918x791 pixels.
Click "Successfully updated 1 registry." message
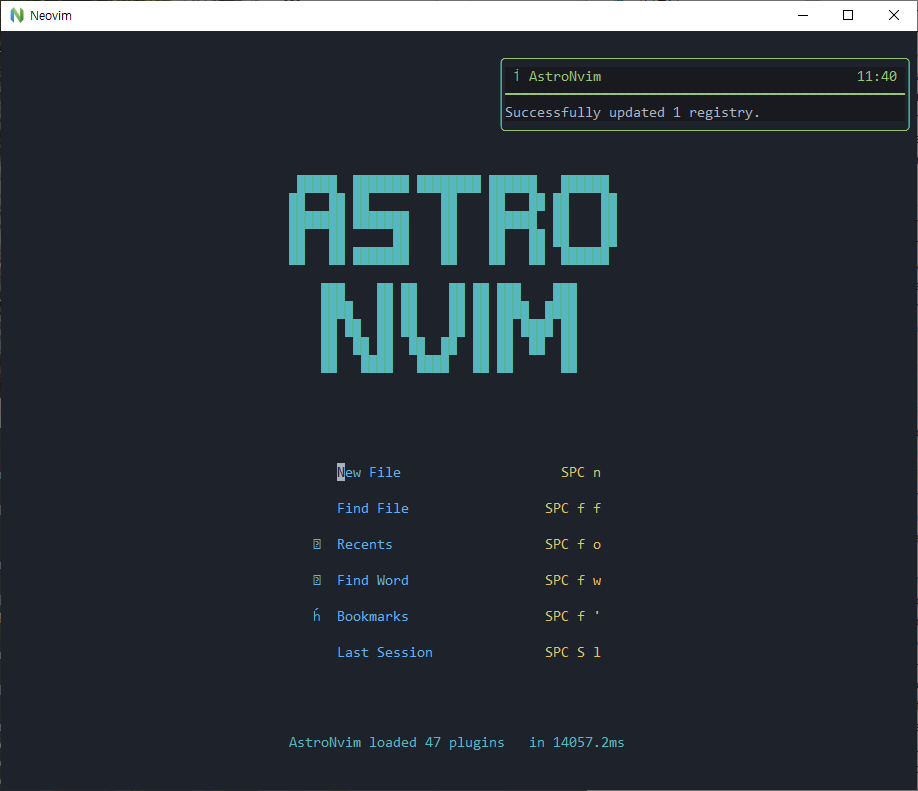coord(632,112)
